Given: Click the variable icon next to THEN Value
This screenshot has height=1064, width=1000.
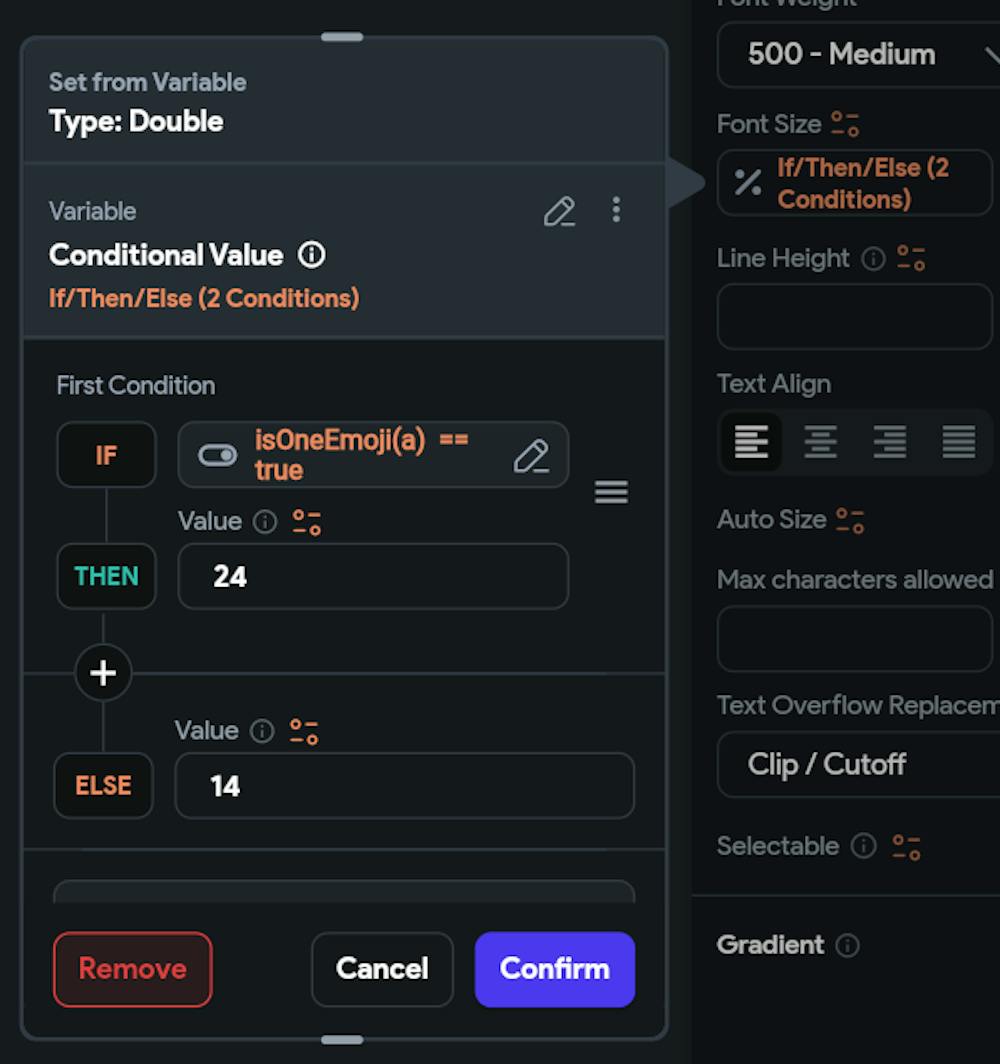Looking at the screenshot, I should click(x=306, y=522).
